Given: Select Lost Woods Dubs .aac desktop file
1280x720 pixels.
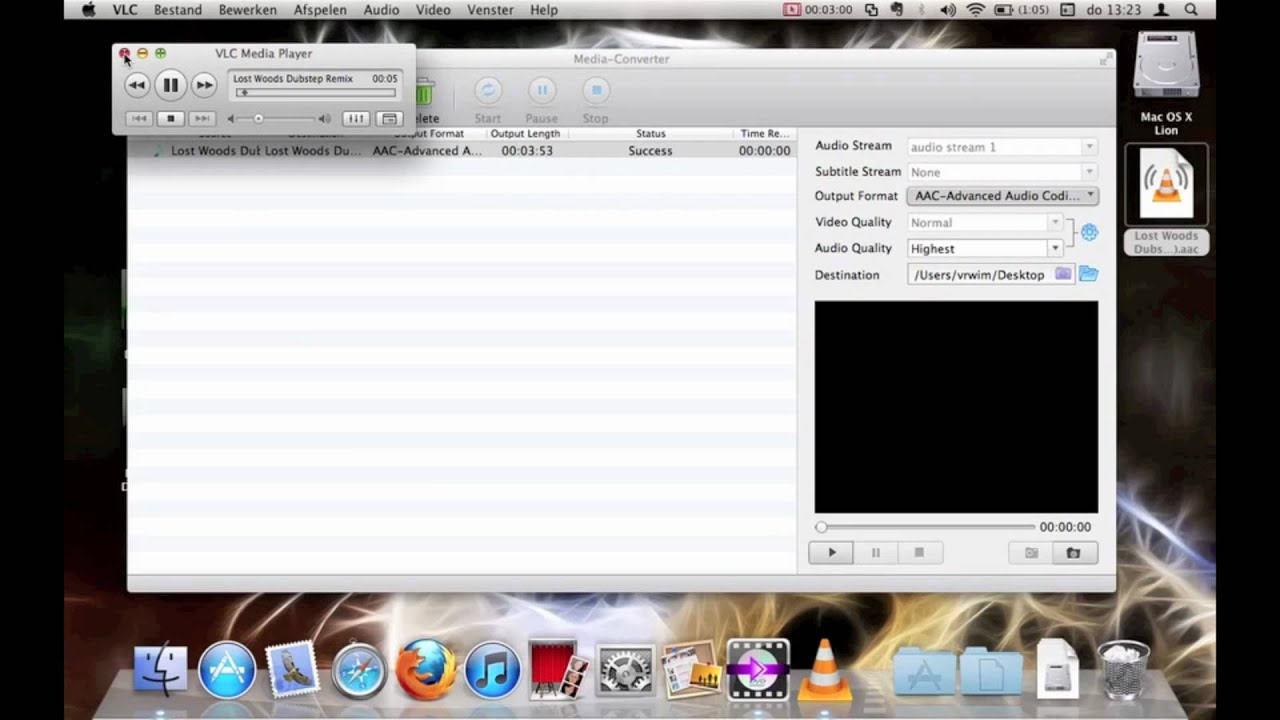Looking at the screenshot, I should tap(1166, 200).
